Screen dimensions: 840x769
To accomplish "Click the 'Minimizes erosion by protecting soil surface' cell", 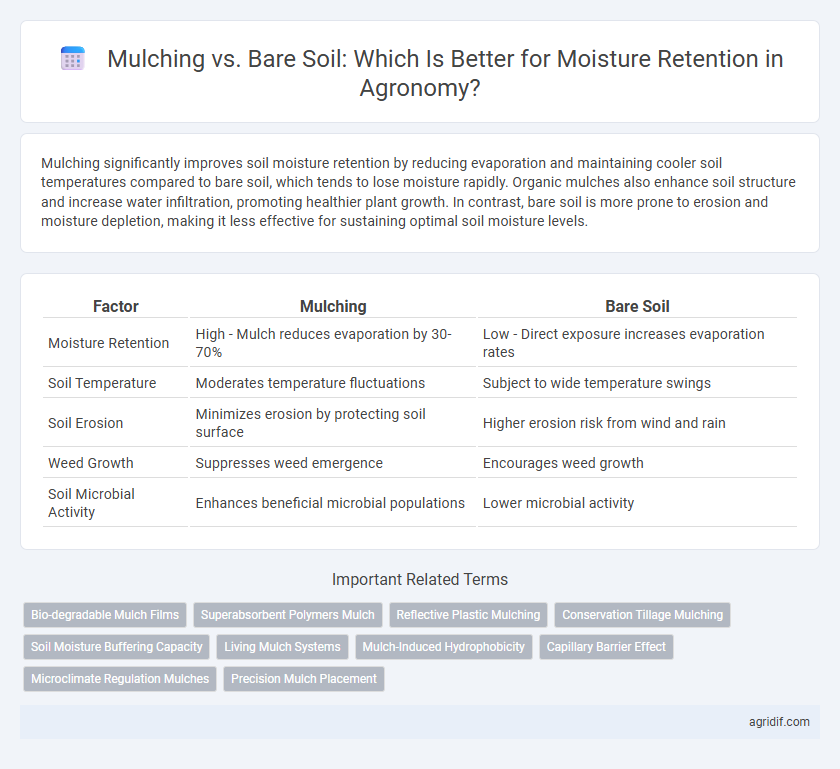I will pos(333,423).
